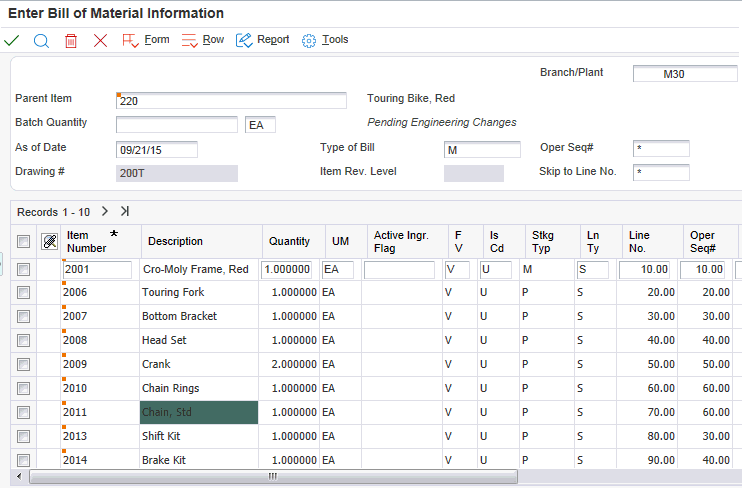The image size is (742, 488).
Task: Click the attachment paperclip column icon
Action: [x=50, y=241]
